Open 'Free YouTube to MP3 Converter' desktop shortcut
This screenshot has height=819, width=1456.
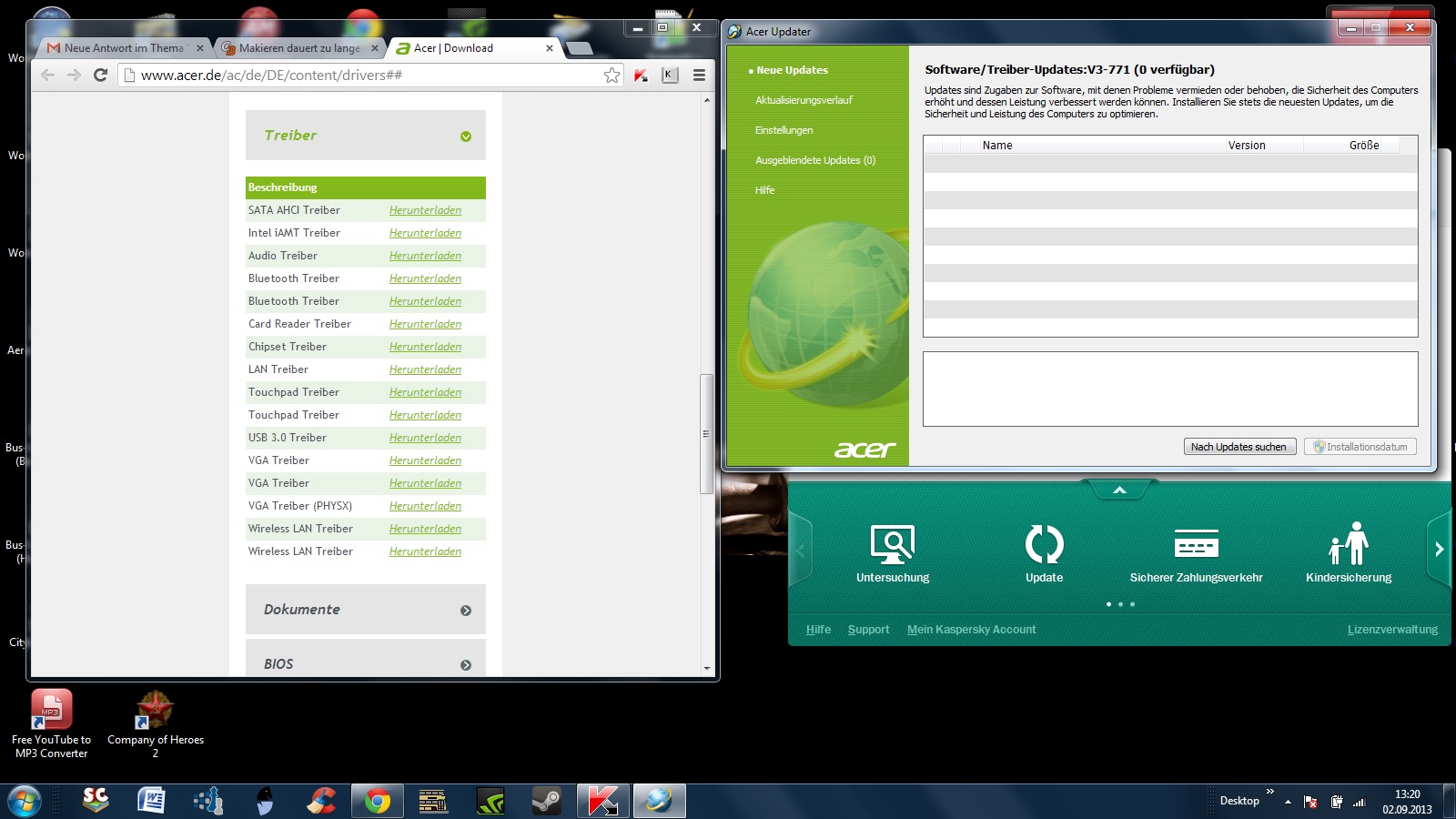52,723
